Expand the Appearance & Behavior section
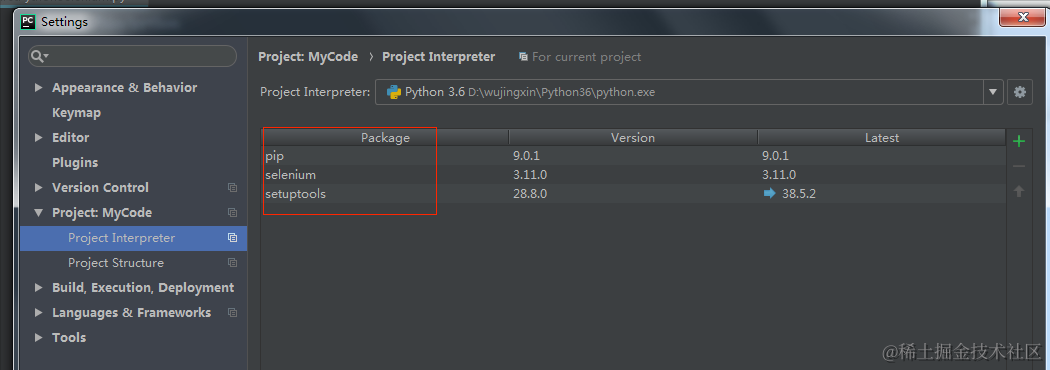The image size is (1050, 370). [38, 88]
